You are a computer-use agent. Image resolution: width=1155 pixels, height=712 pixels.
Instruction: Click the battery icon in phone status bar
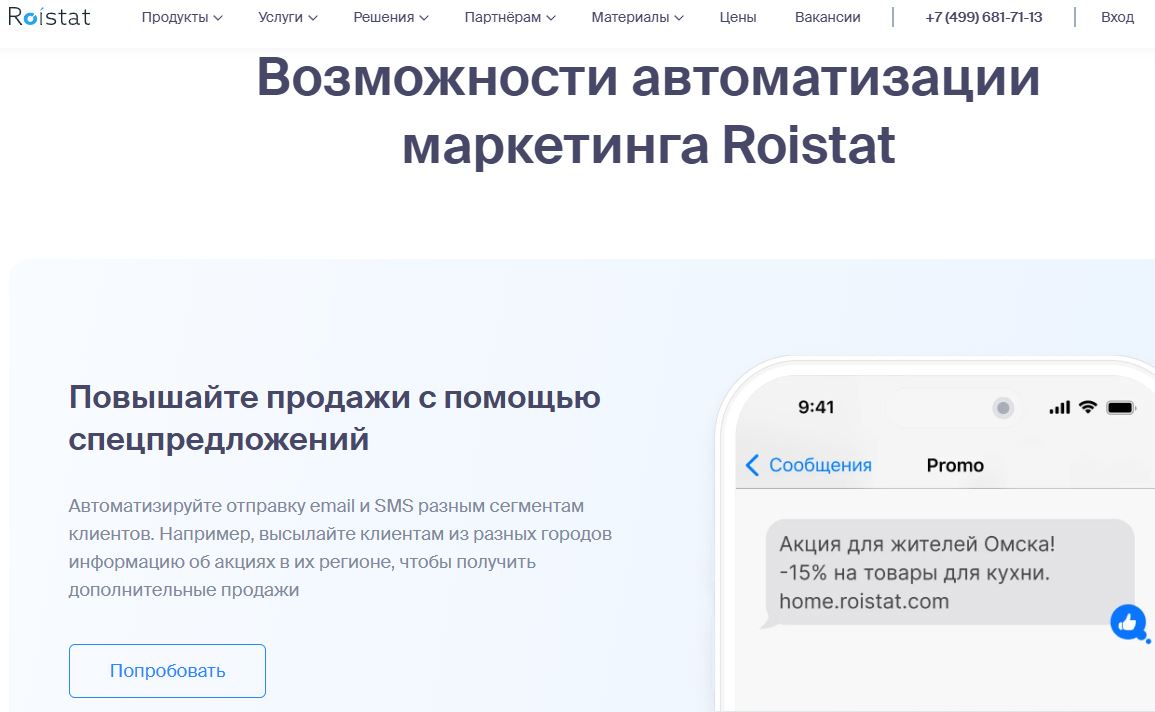(1121, 407)
